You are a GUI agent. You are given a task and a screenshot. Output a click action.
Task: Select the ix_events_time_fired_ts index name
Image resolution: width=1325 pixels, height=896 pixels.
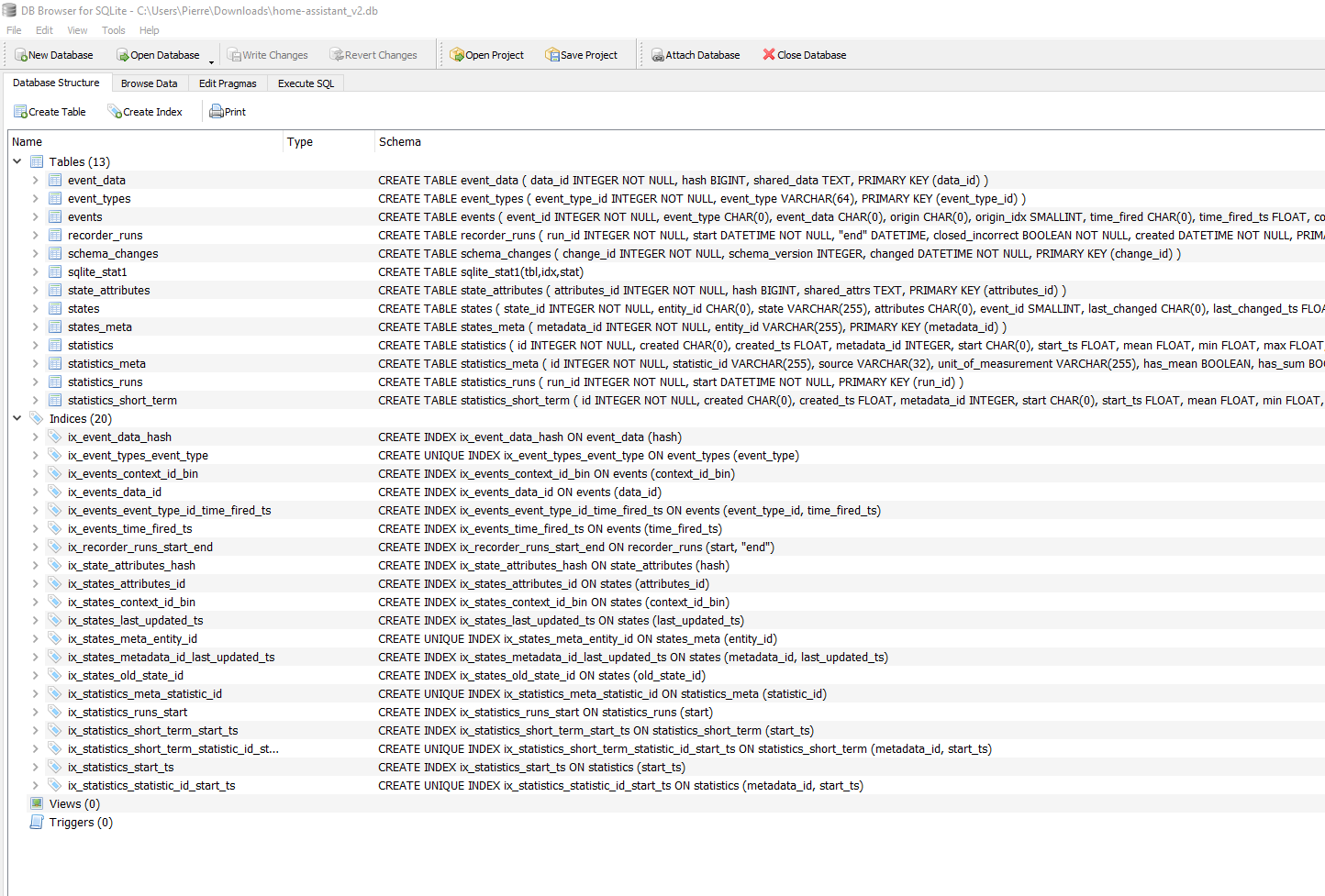coord(129,528)
